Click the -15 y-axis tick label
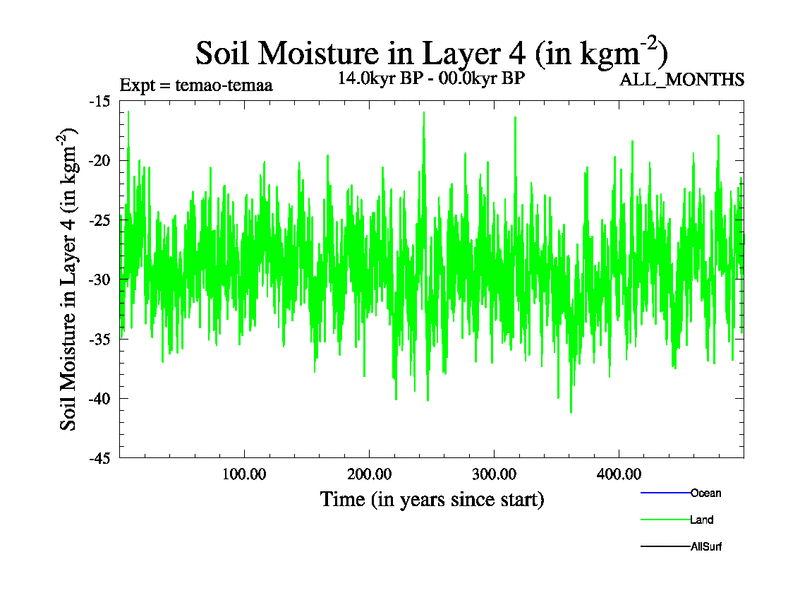Image resolution: width=800 pixels, height=600 pixels. [x=100, y=101]
